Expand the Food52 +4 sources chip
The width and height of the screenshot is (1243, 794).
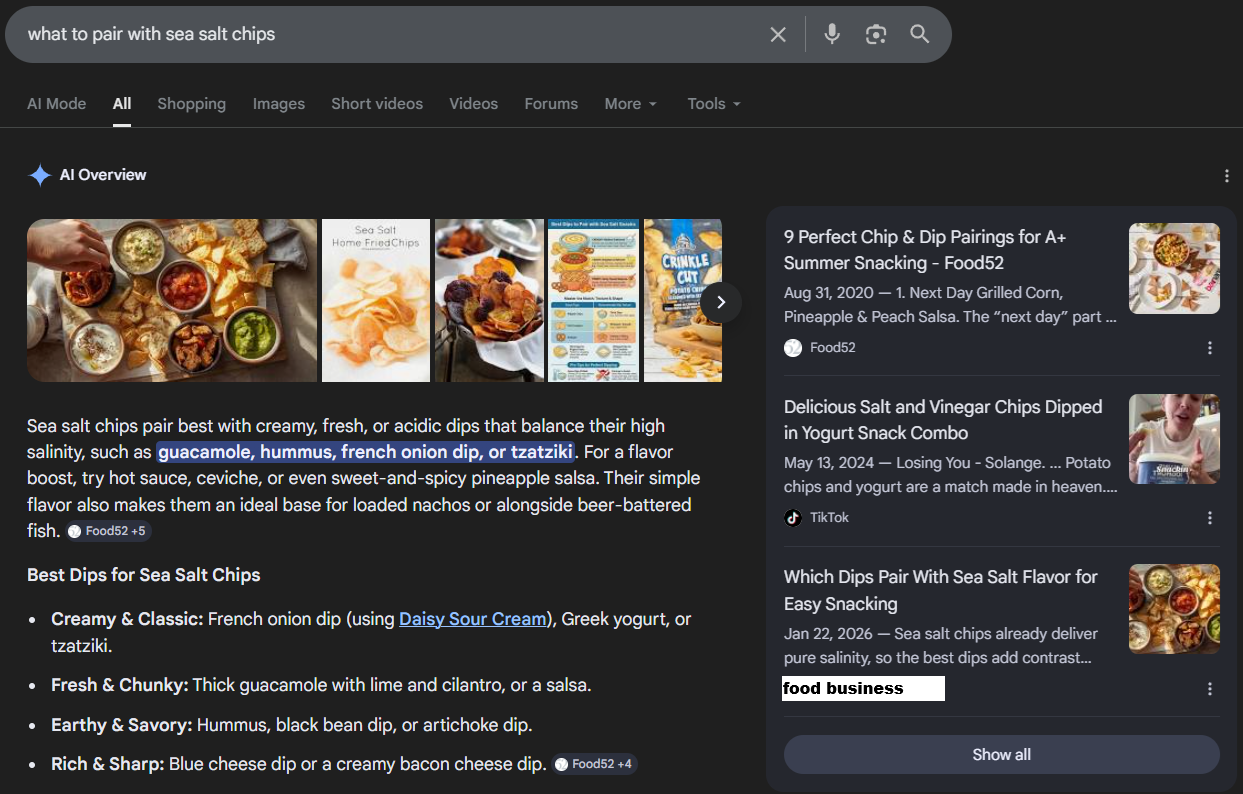[x=594, y=764]
